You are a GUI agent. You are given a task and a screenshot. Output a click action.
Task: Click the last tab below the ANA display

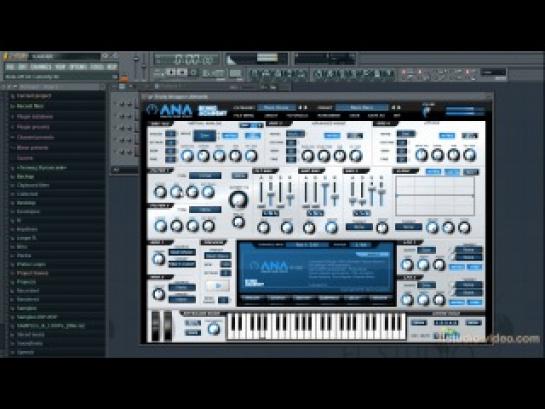point(380,298)
